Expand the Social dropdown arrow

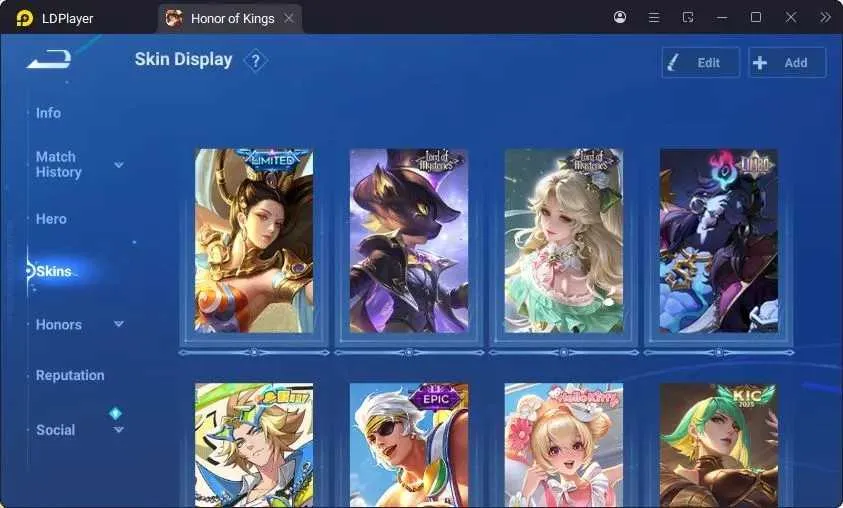pos(119,430)
